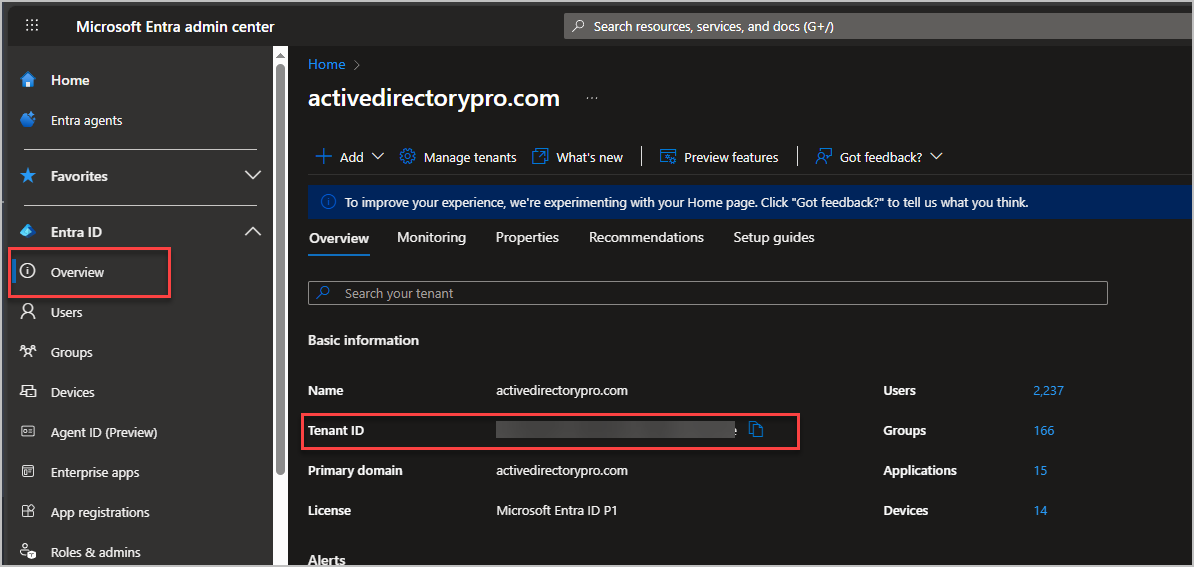
Task: Click the Groups people icon
Action: [x=28, y=352]
